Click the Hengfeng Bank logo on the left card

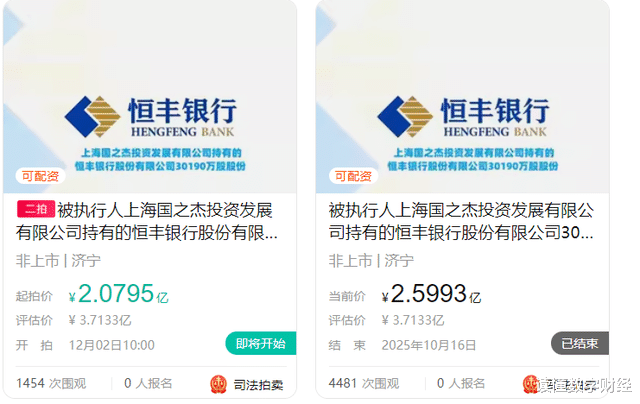[151, 117]
